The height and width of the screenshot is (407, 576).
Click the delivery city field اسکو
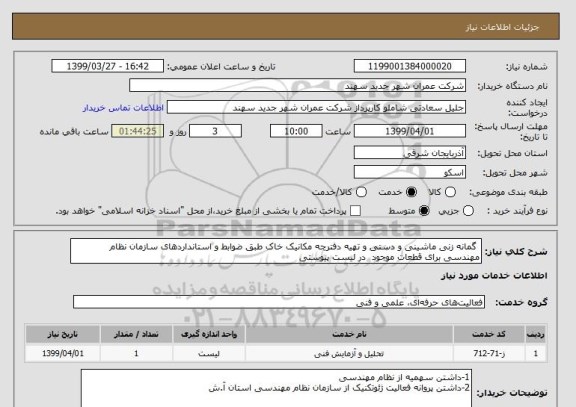click(410, 172)
